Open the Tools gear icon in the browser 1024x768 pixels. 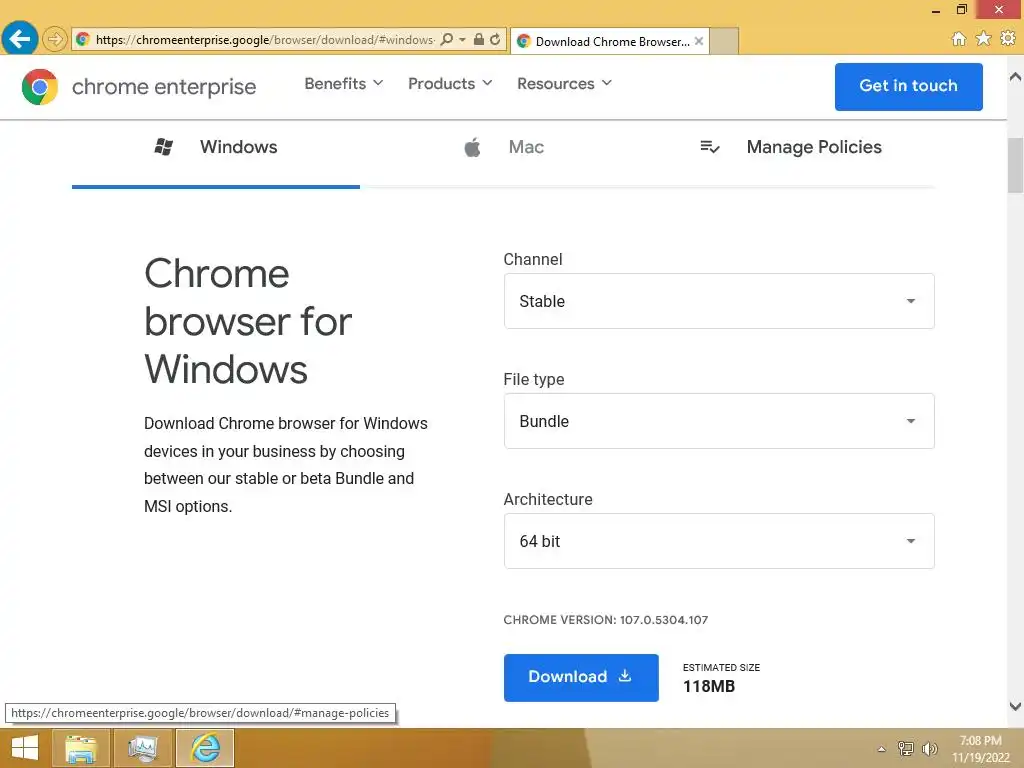pyautogui.click(x=1008, y=39)
